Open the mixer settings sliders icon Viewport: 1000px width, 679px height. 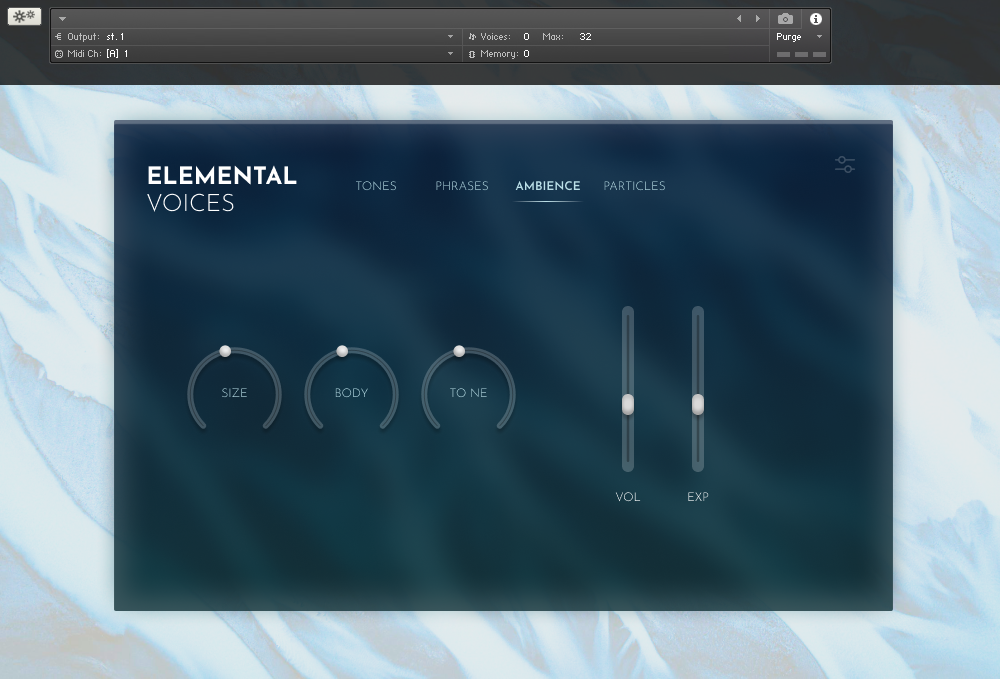coord(845,164)
